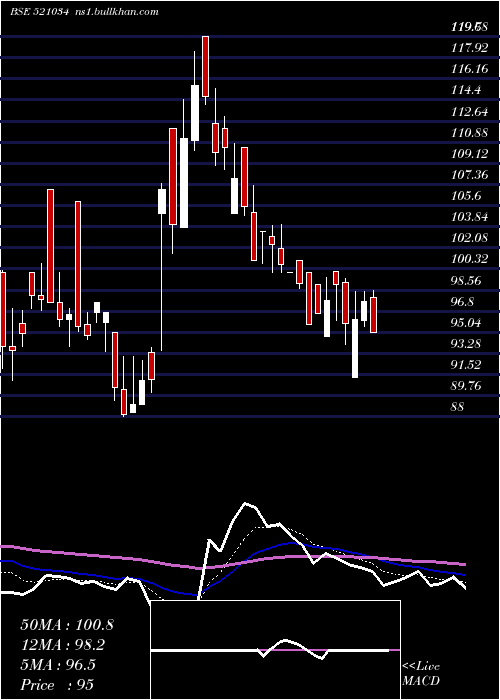
Task: Select the 103.84 price axis label
Action: coord(469,217)
